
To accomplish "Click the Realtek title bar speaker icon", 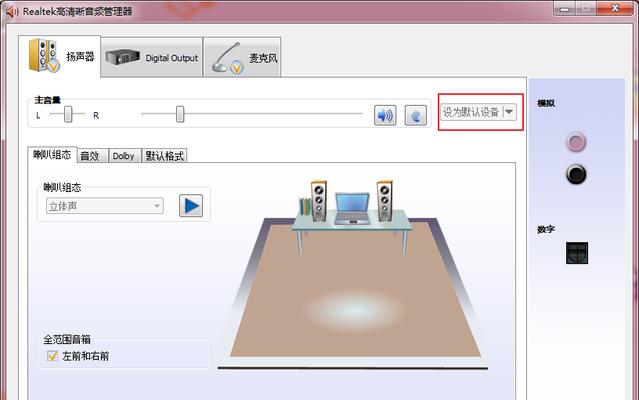I will [x=11, y=11].
